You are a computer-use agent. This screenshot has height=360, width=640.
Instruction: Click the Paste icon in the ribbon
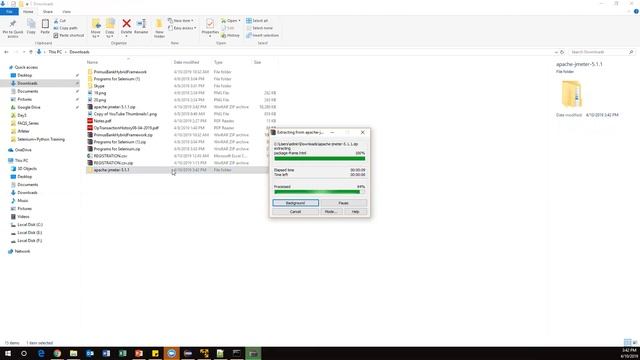point(45,24)
